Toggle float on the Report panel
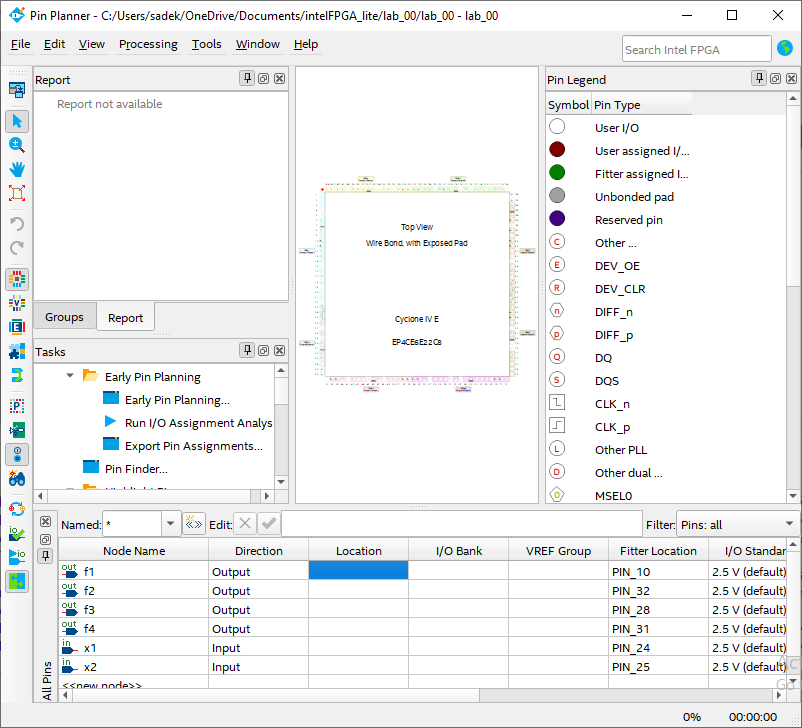This screenshot has width=802, height=728. tap(263, 79)
